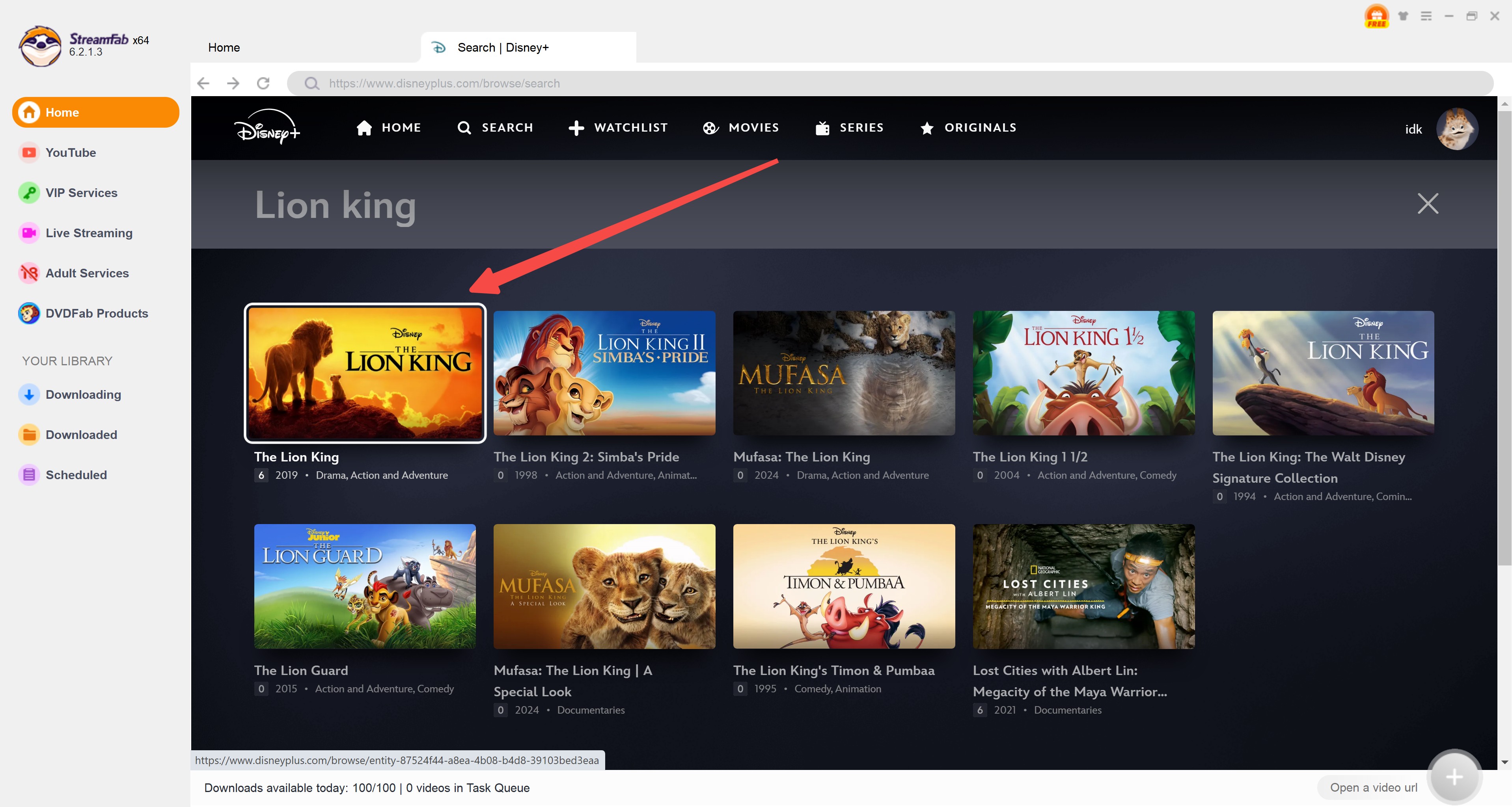Click the pink Live Streaming camera icon
1512x807 pixels.
pos(29,233)
